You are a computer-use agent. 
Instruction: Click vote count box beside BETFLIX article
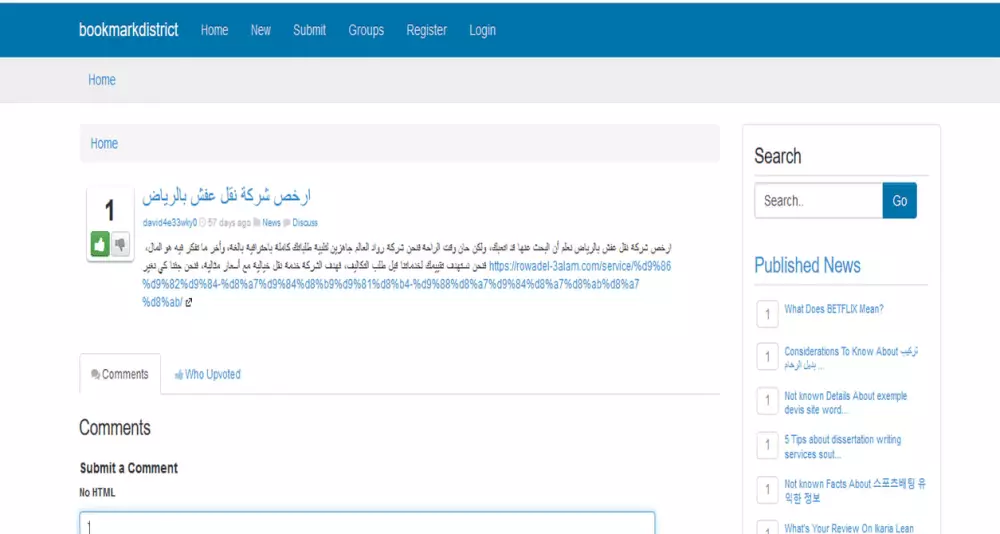(x=767, y=314)
